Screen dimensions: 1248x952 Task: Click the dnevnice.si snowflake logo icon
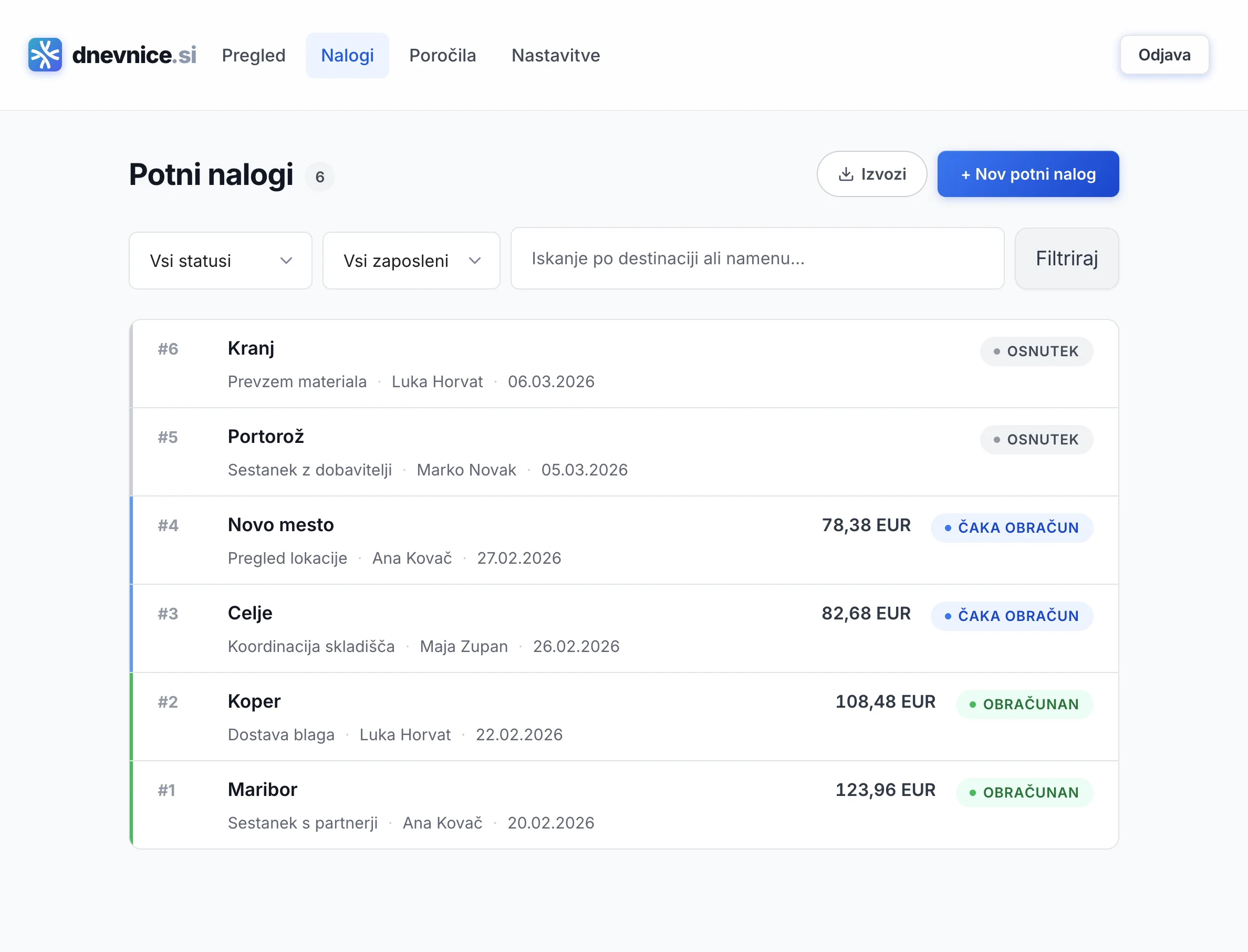point(45,55)
